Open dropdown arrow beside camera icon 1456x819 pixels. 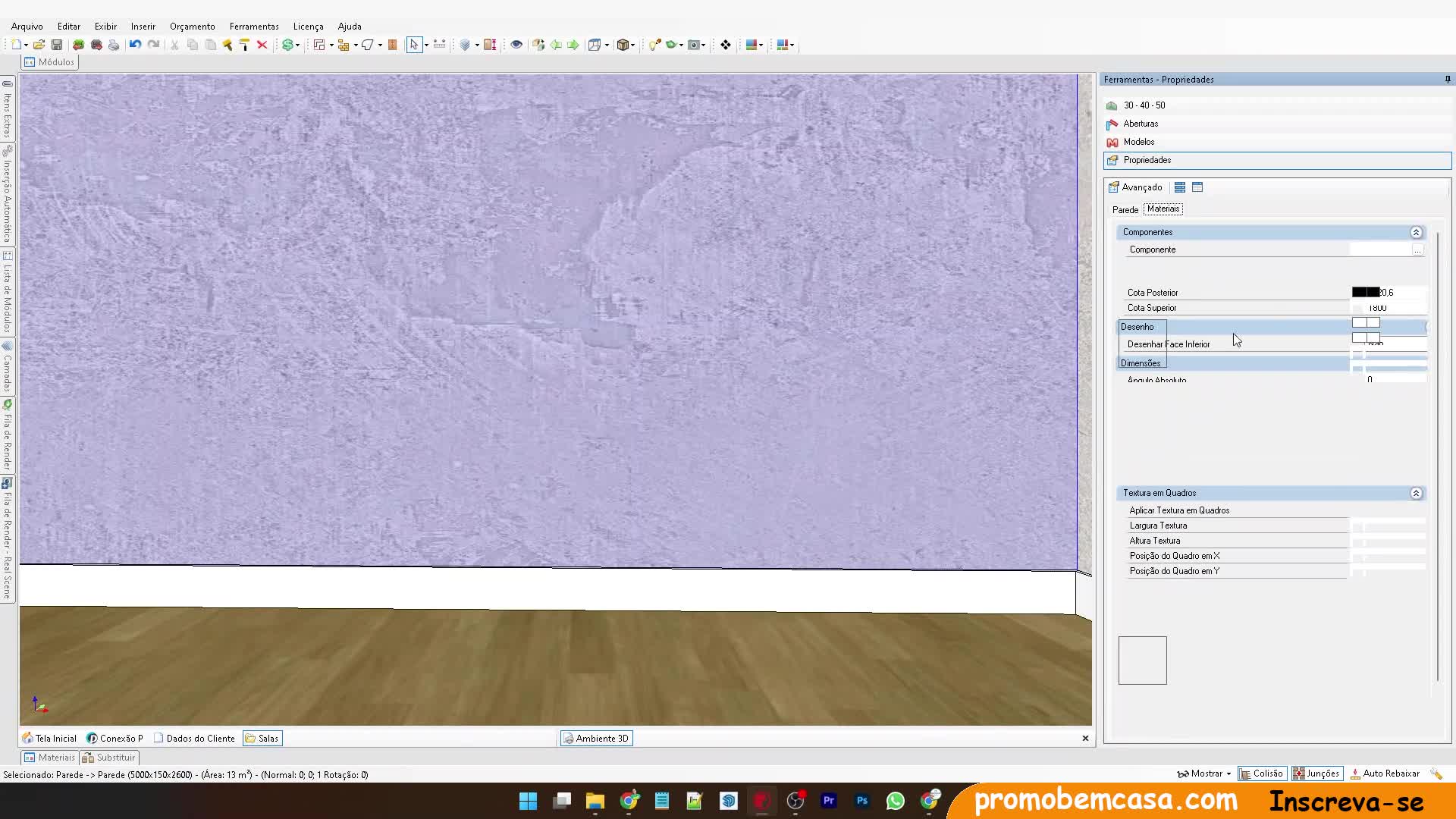pyautogui.click(x=704, y=45)
